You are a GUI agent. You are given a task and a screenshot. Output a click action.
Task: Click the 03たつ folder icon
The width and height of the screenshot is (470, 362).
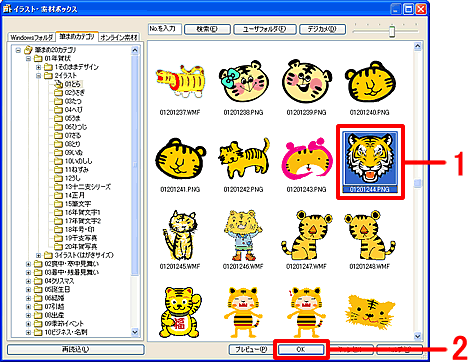coord(59,101)
